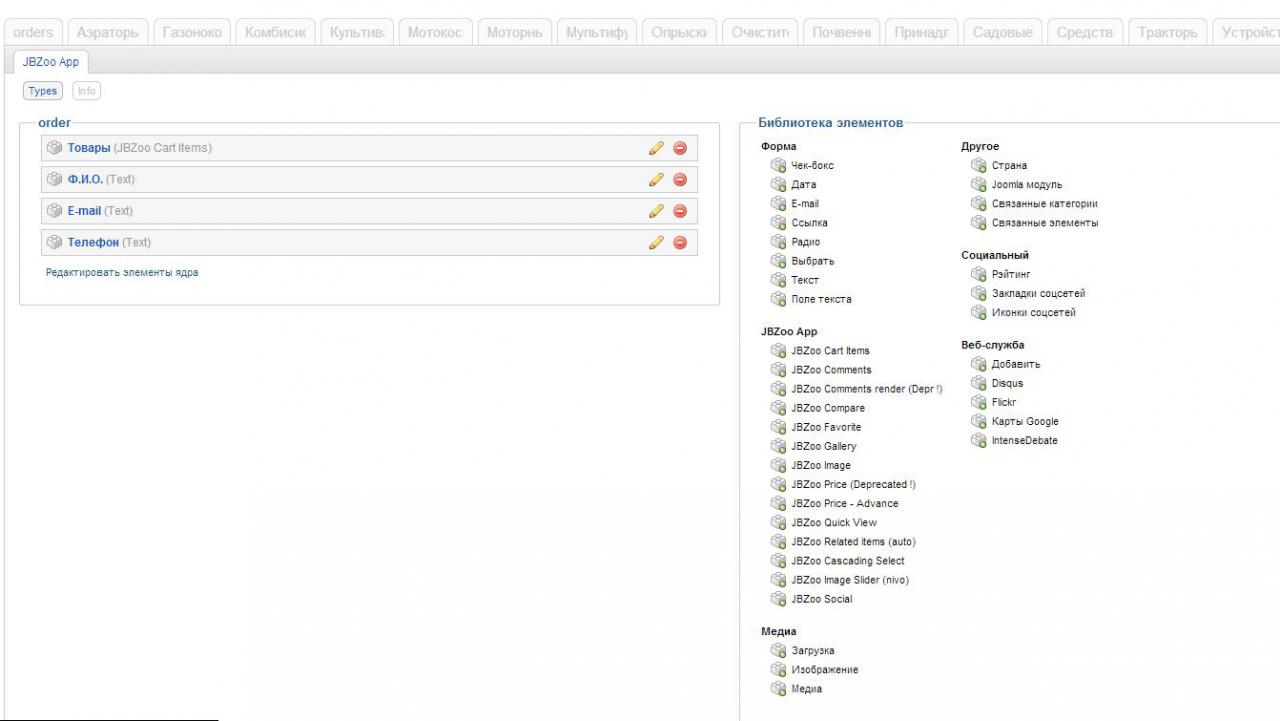Add the Выбрать select element

(812, 261)
